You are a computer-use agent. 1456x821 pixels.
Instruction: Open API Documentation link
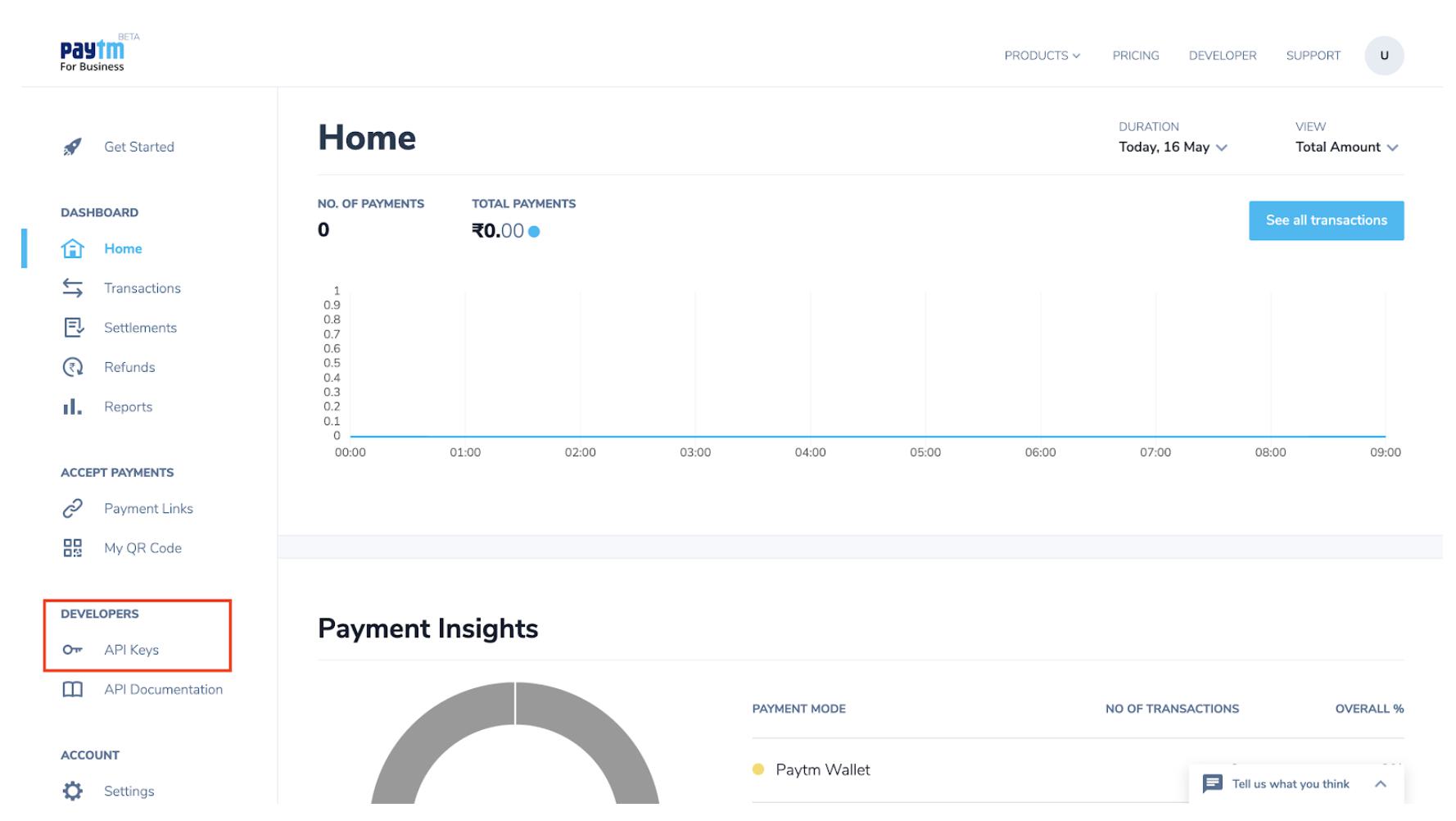tap(163, 690)
